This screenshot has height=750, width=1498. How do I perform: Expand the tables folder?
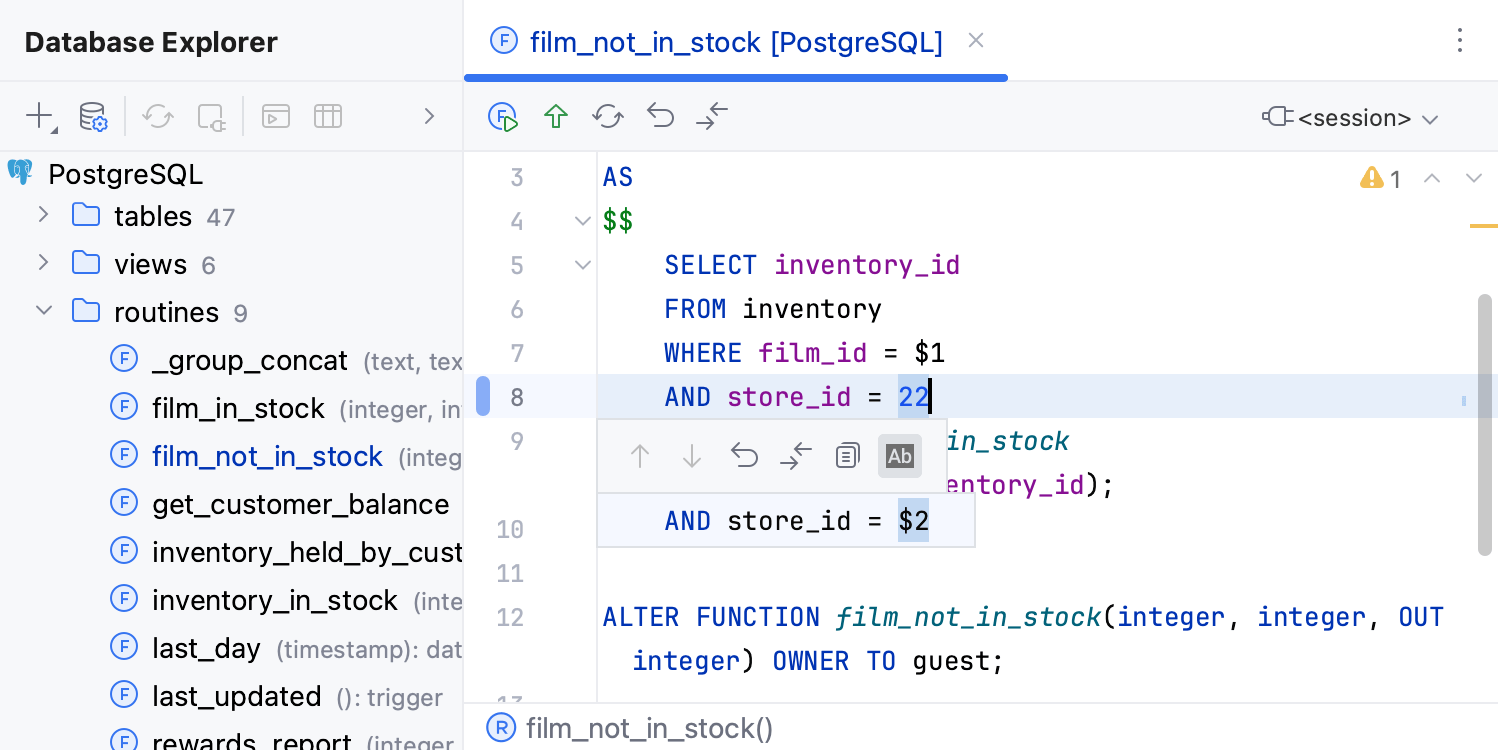[x=43, y=215]
